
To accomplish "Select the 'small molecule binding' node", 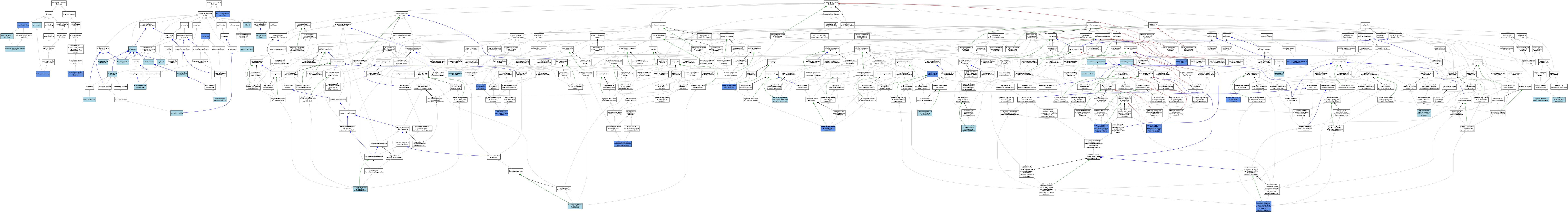I will [x=62, y=25].
